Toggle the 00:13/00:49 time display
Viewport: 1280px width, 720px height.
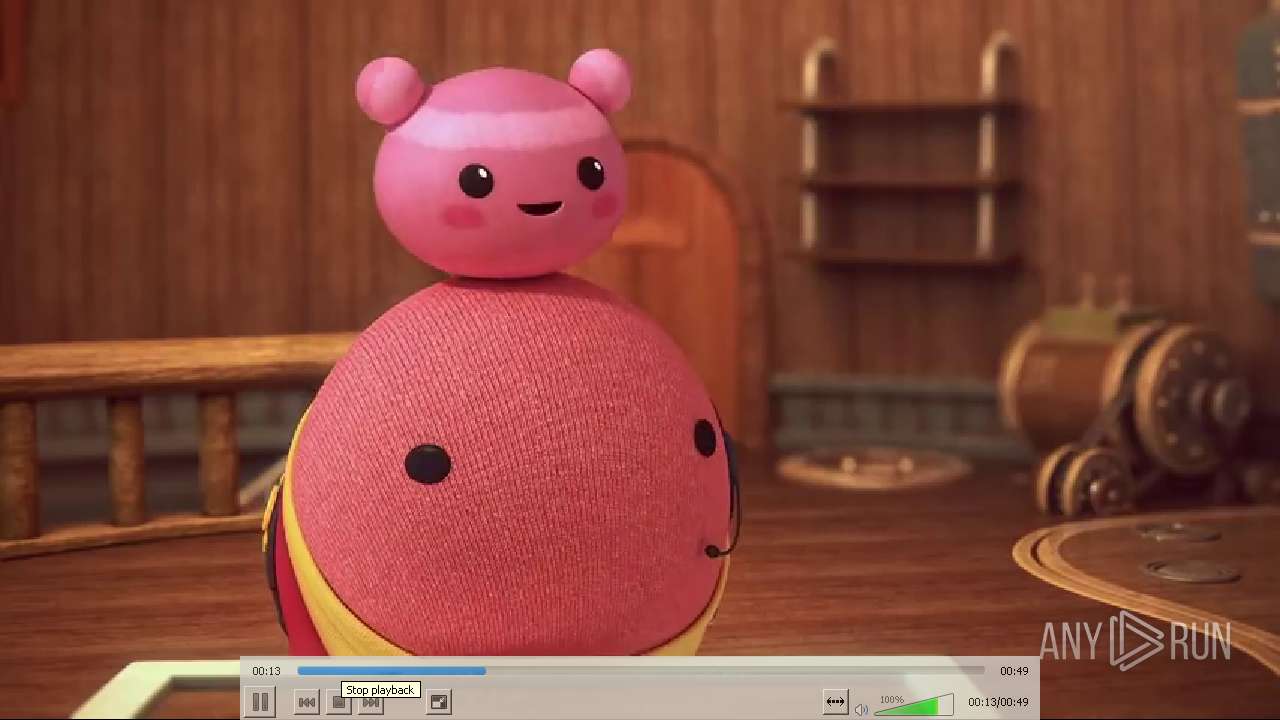[997, 702]
